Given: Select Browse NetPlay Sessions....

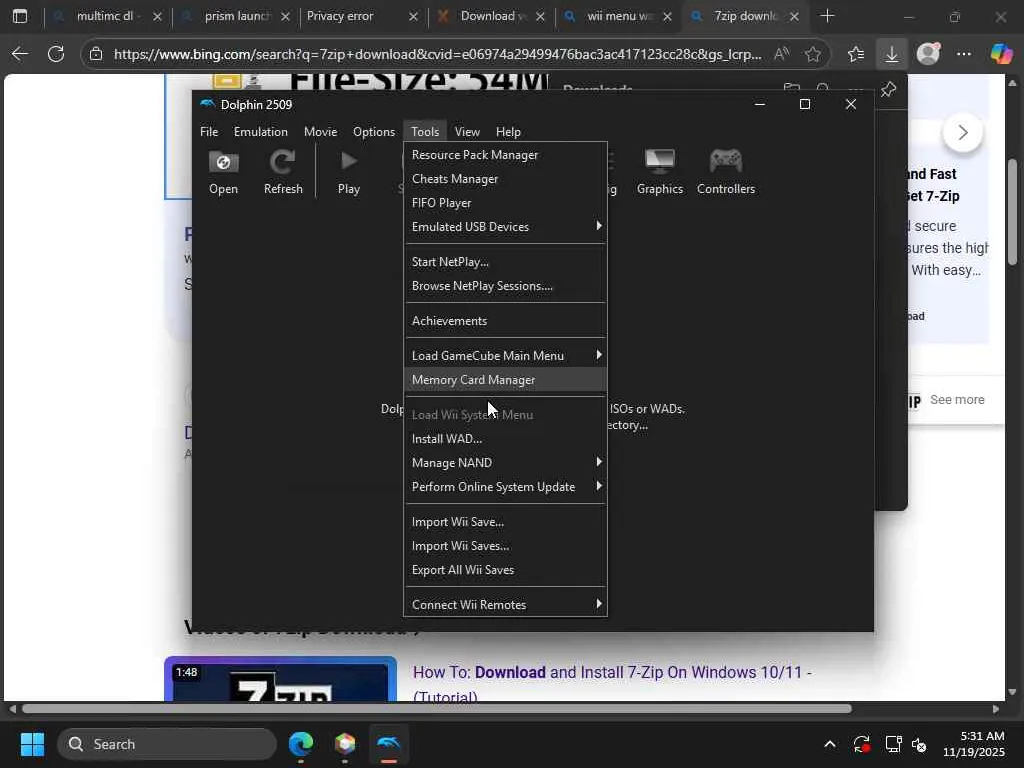Looking at the screenshot, I should point(505,286).
